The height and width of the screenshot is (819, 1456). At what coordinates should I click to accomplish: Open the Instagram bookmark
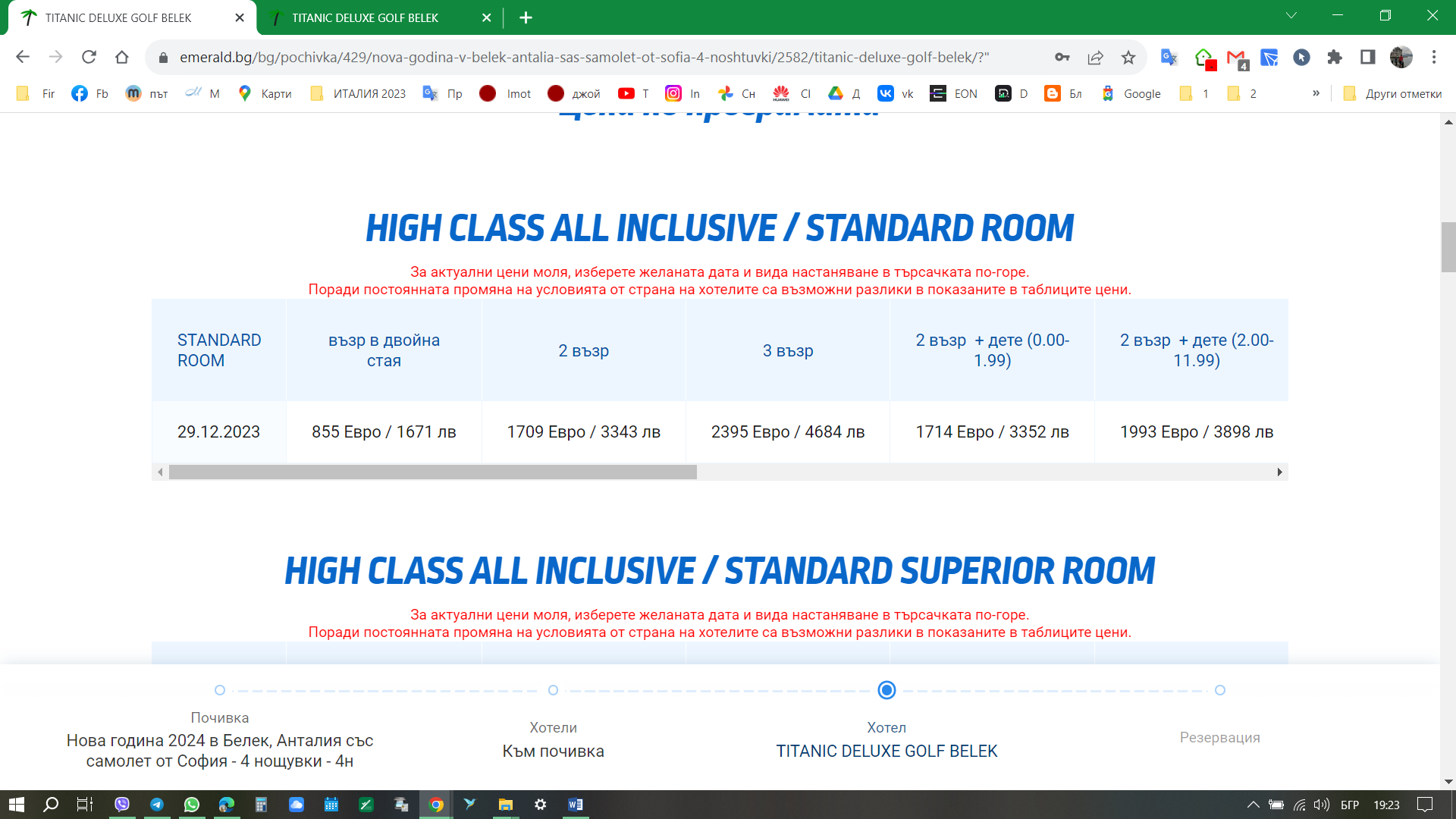coord(682,93)
